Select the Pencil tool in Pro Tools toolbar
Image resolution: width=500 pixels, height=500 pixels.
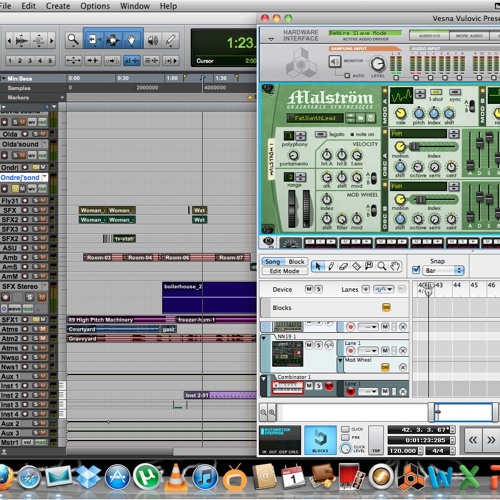tap(171, 40)
